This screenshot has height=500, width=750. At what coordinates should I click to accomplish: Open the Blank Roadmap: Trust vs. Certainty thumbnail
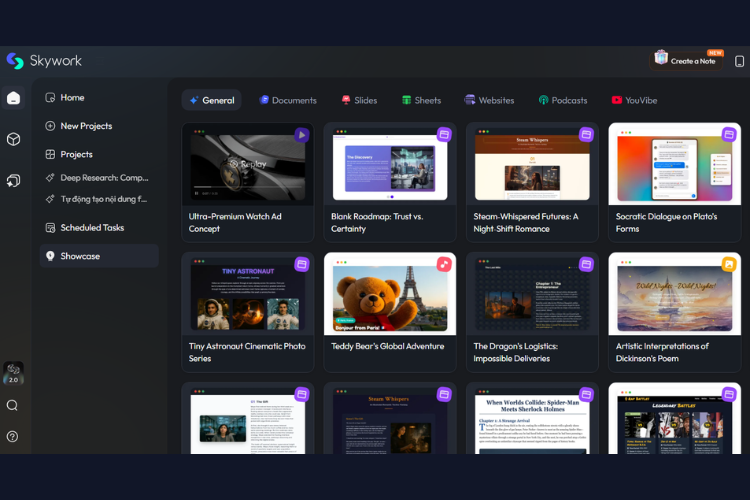click(x=390, y=164)
